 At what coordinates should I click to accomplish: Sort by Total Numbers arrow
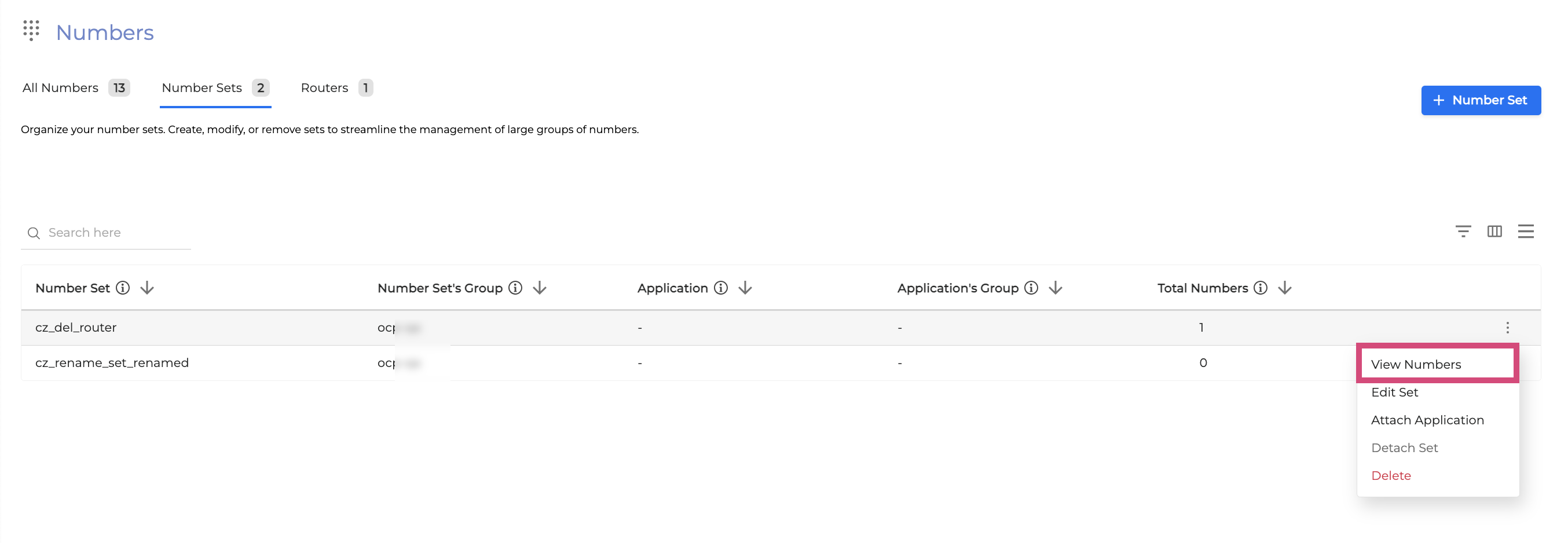coord(1285,288)
